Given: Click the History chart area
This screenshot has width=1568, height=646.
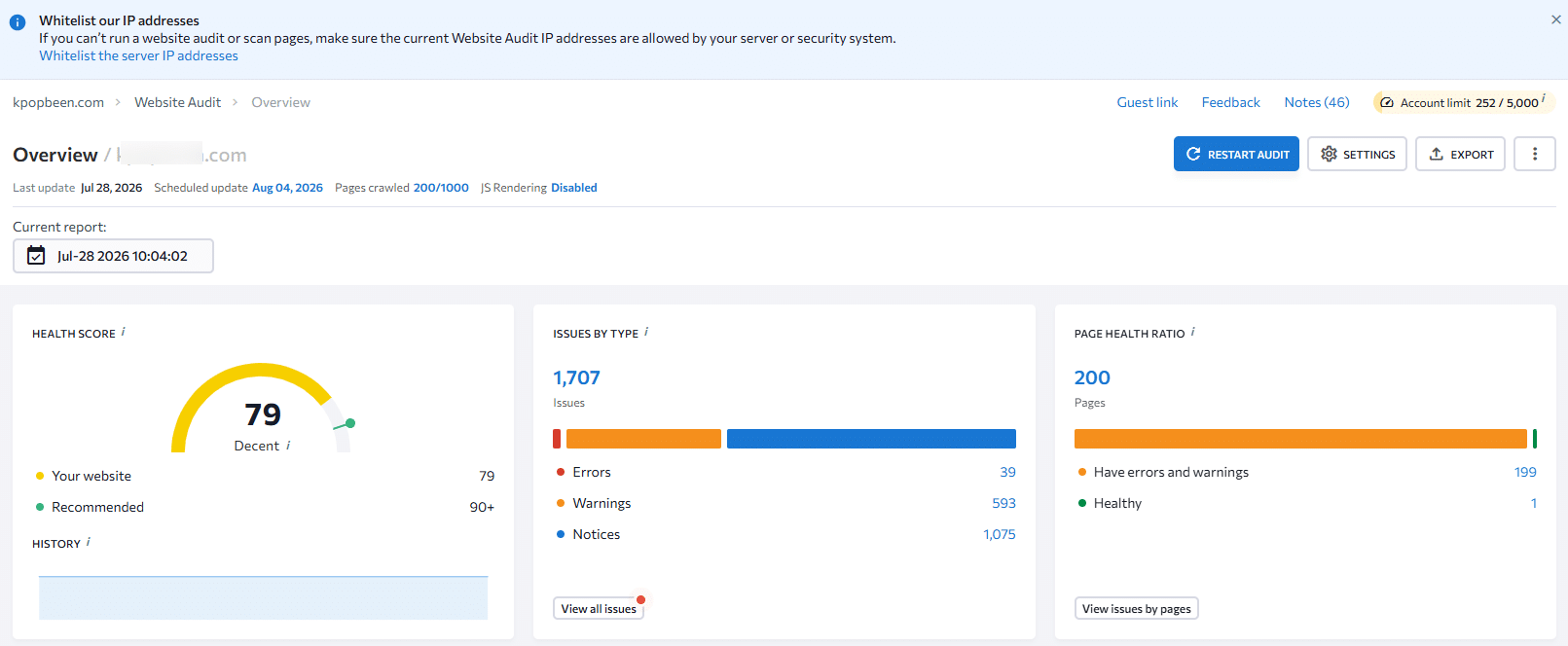Looking at the screenshot, I should click(x=263, y=597).
